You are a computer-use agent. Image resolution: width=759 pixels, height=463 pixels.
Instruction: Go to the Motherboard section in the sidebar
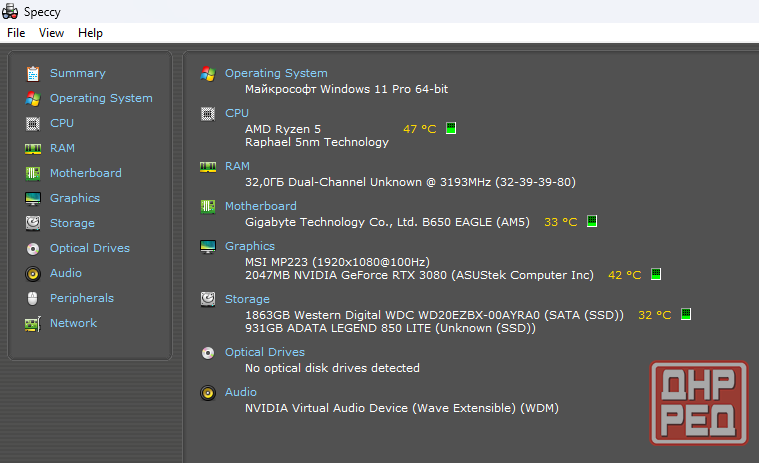[86, 173]
